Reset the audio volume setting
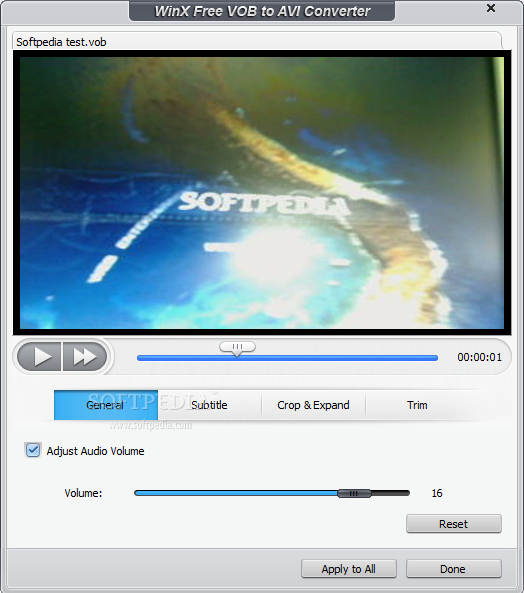Image resolution: width=524 pixels, height=593 pixels. (454, 524)
